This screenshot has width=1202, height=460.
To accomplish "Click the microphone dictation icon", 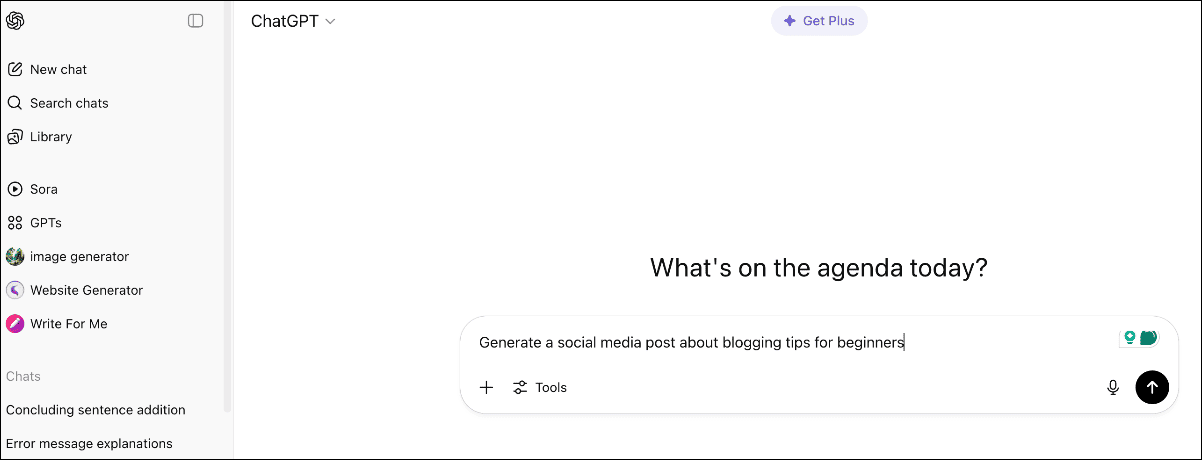I will [x=1113, y=388].
